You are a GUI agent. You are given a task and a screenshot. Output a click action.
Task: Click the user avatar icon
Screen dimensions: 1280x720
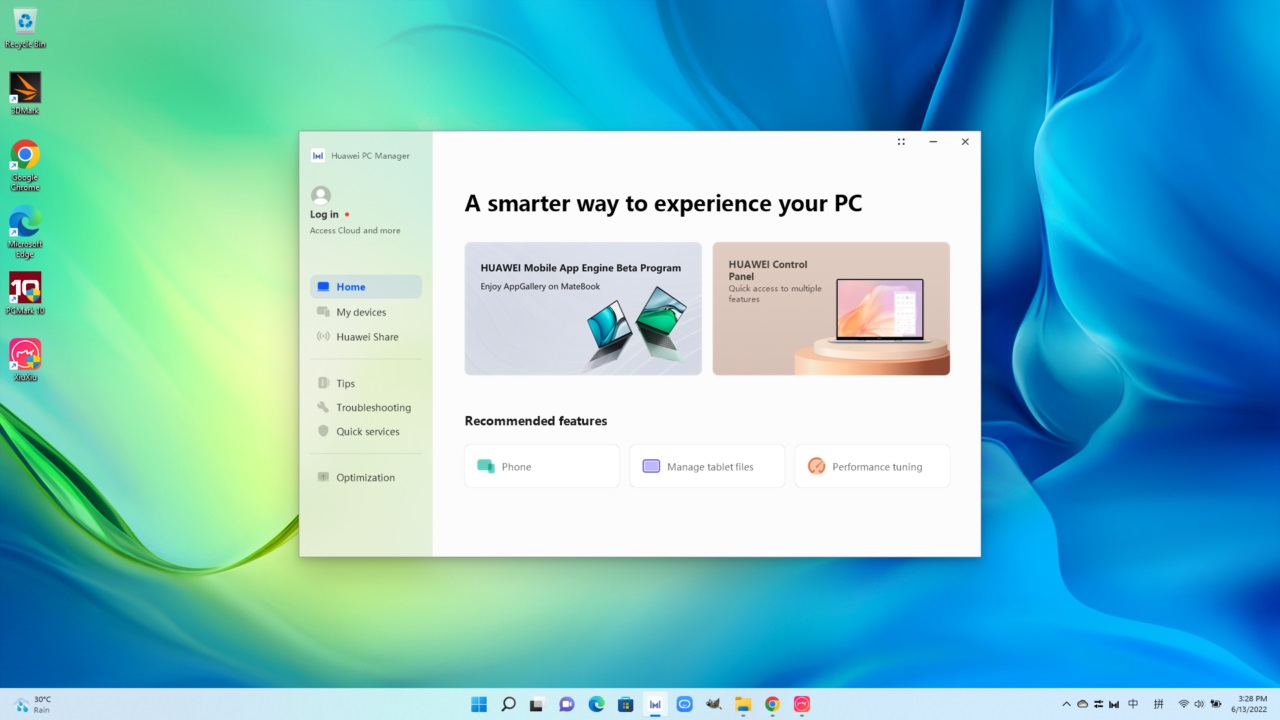click(320, 195)
